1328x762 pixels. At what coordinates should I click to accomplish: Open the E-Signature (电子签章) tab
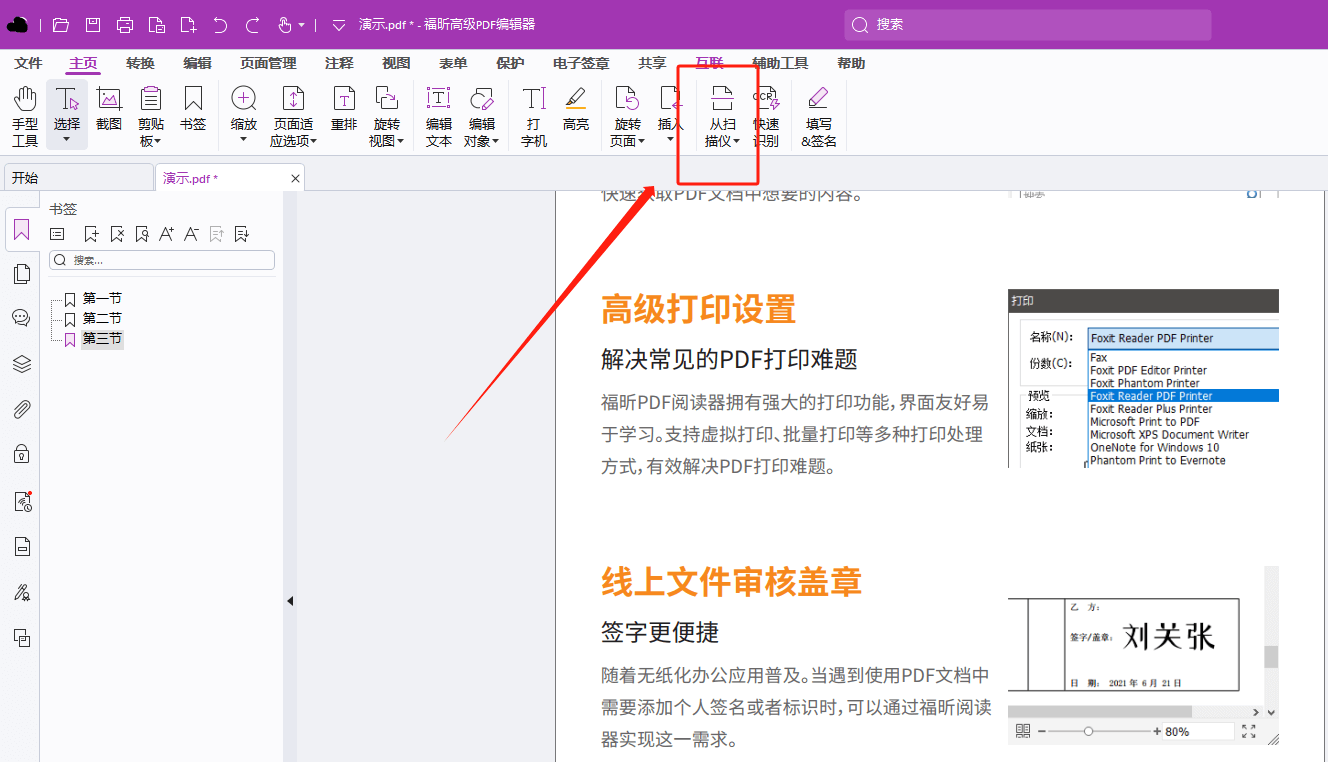click(x=581, y=63)
